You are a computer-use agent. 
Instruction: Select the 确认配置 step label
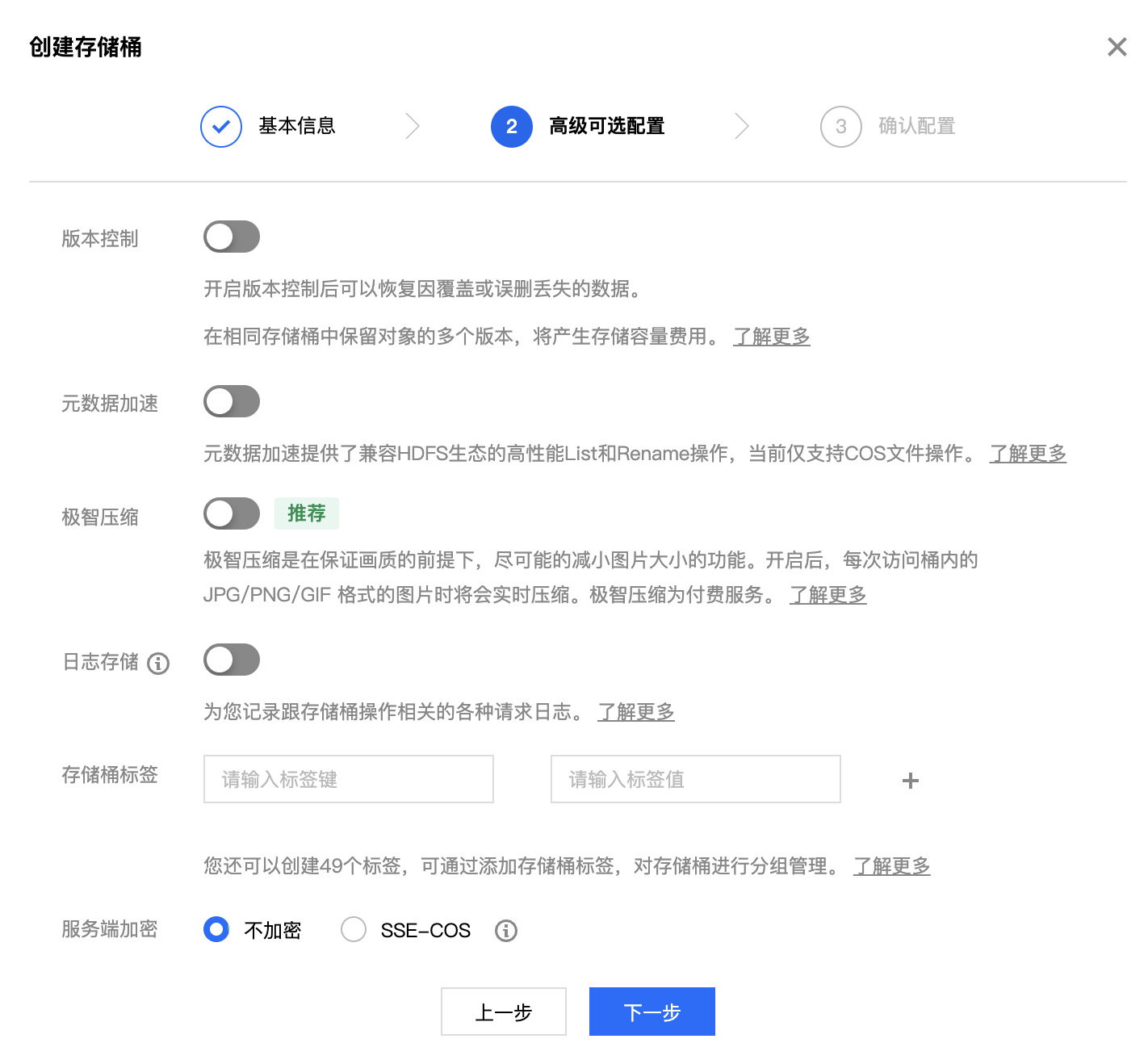pos(917,126)
